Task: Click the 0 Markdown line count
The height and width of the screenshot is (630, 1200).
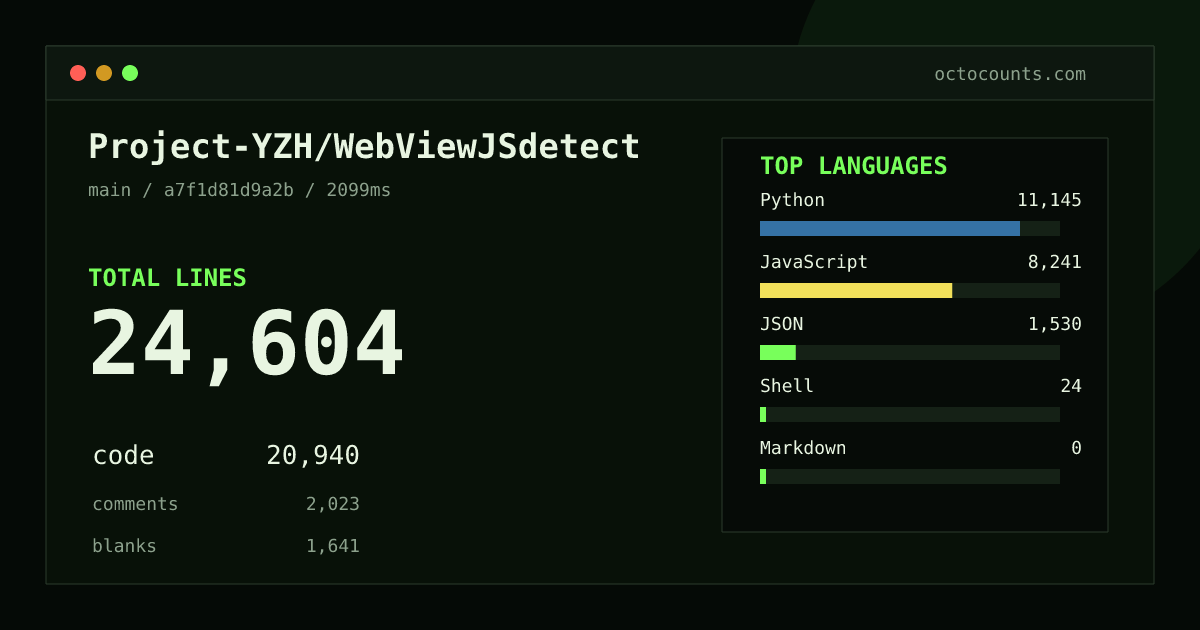Action: click(1076, 448)
